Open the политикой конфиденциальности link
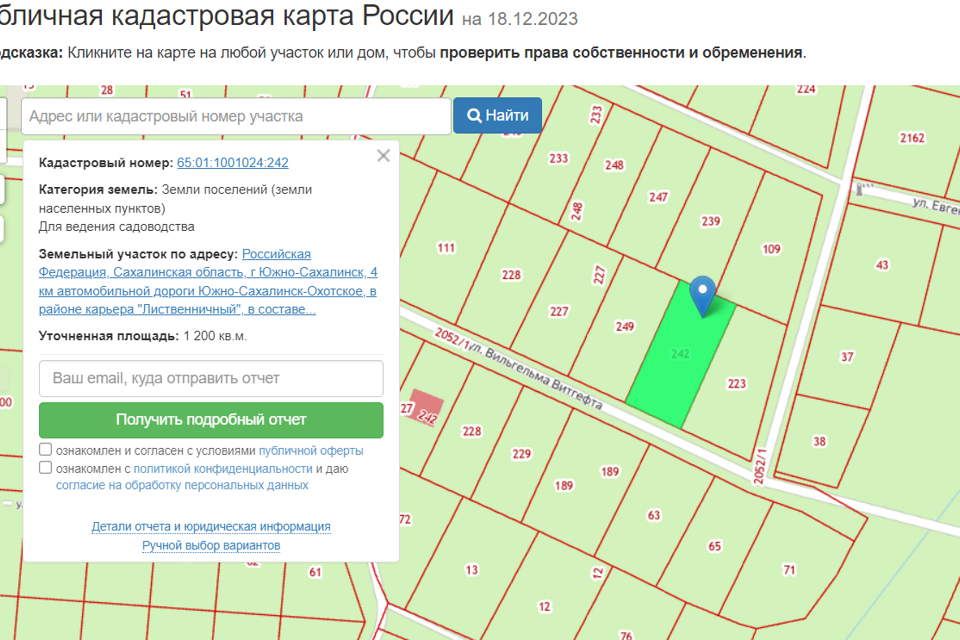 click(x=223, y=468)
